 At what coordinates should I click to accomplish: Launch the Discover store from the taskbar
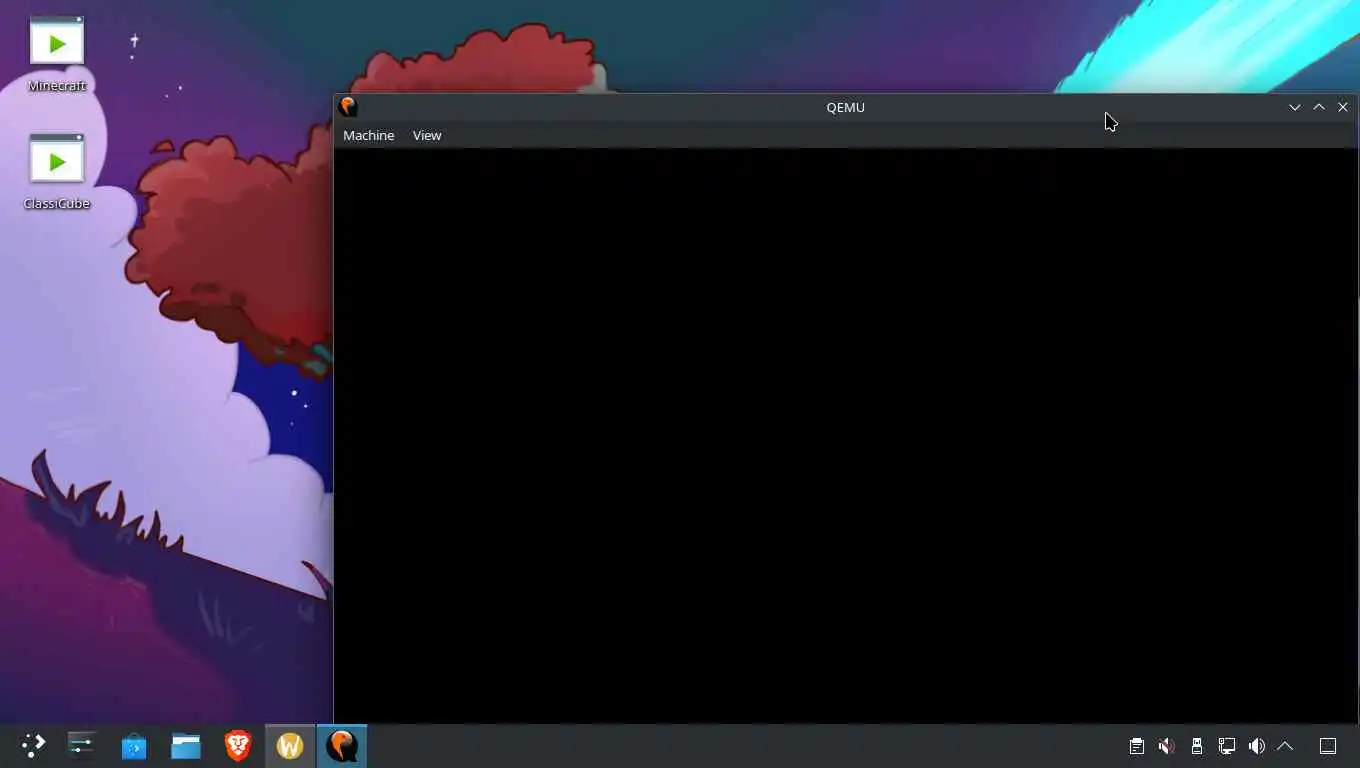134,745
